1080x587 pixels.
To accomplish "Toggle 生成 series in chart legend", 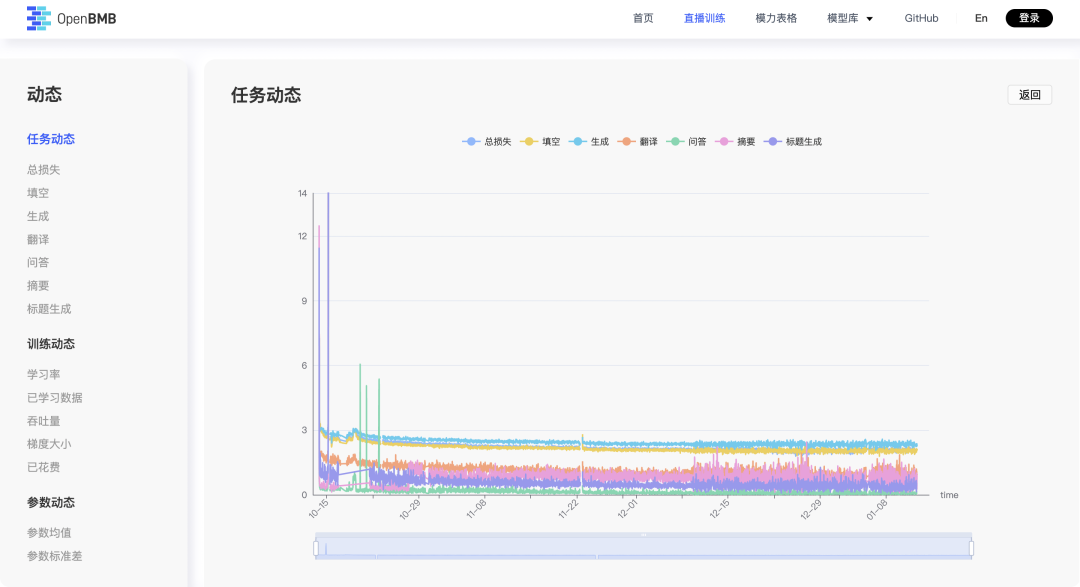I will (589, 141).
